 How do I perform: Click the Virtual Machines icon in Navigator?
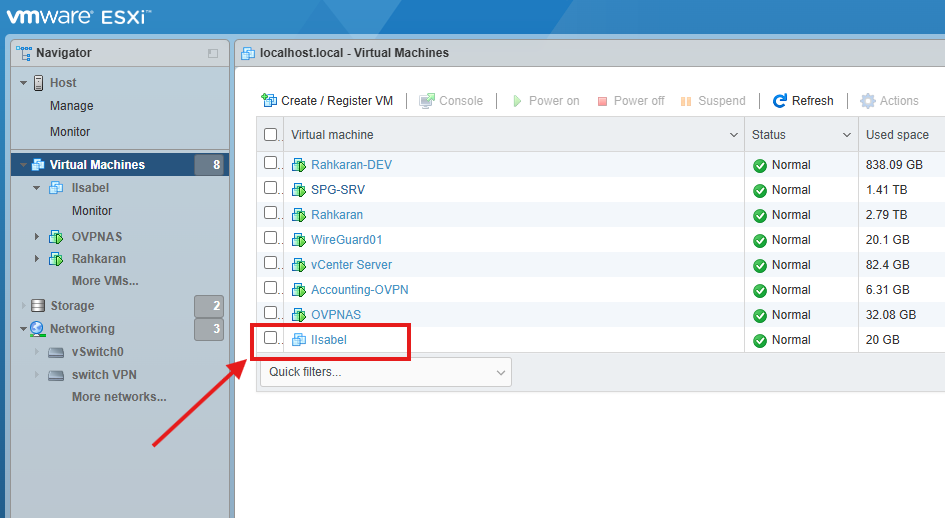pyautogui.click(x=38, y=165)
